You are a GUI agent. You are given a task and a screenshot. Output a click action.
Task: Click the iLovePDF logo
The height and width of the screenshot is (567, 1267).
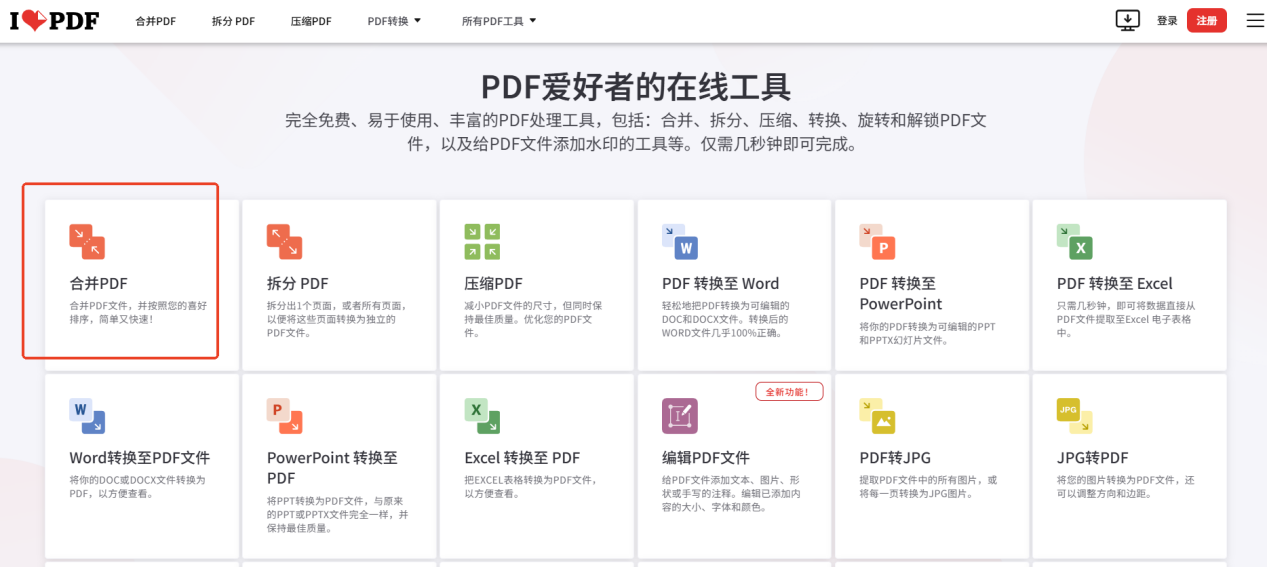[54, 20]
